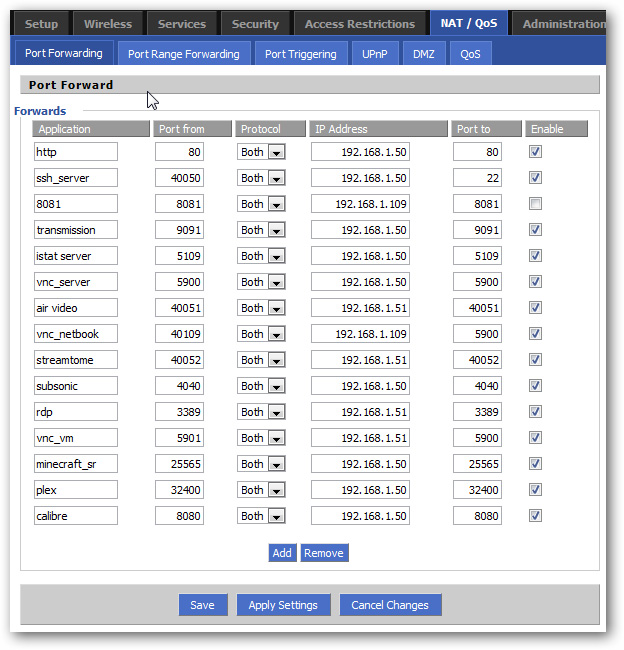
Task: Uncheck Enable for the http forward
Action: pyautogui.click(x=535, y=152)
